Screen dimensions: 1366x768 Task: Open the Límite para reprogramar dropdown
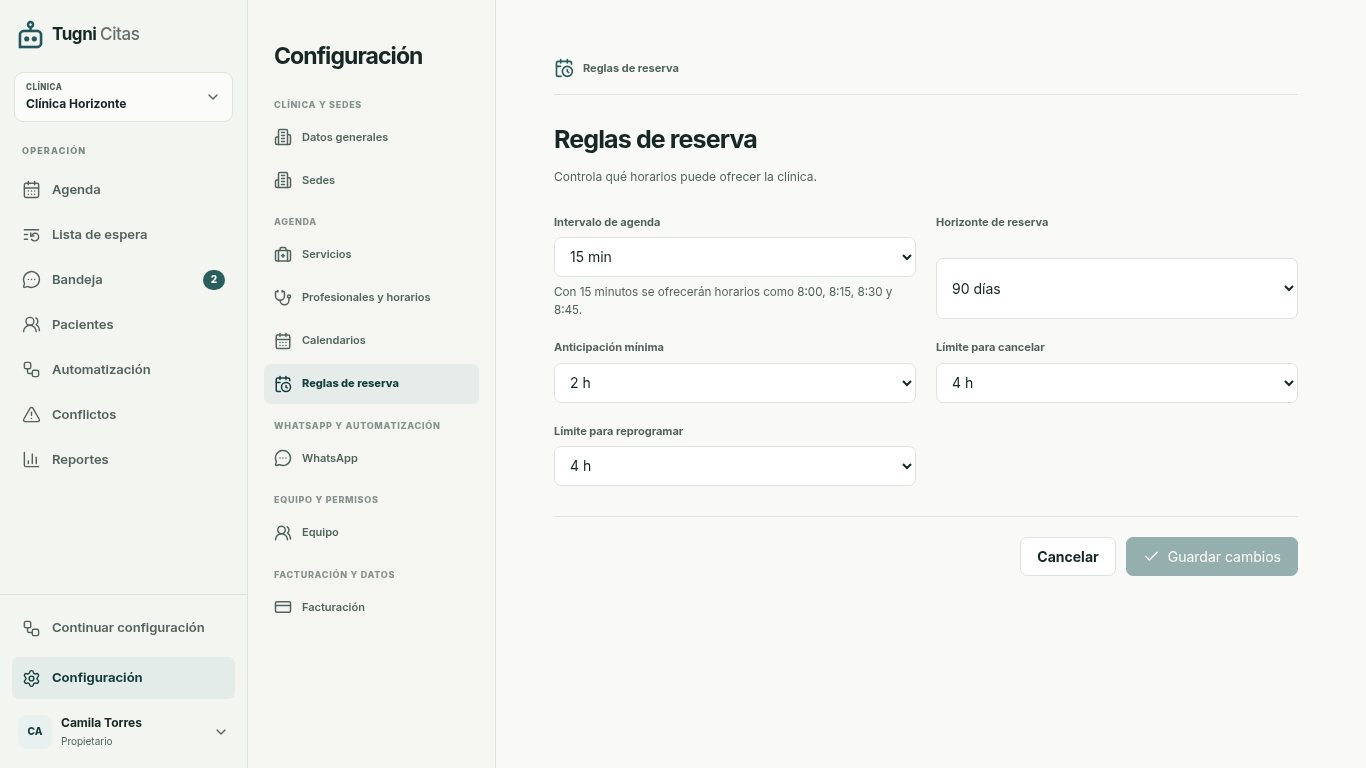735,466
